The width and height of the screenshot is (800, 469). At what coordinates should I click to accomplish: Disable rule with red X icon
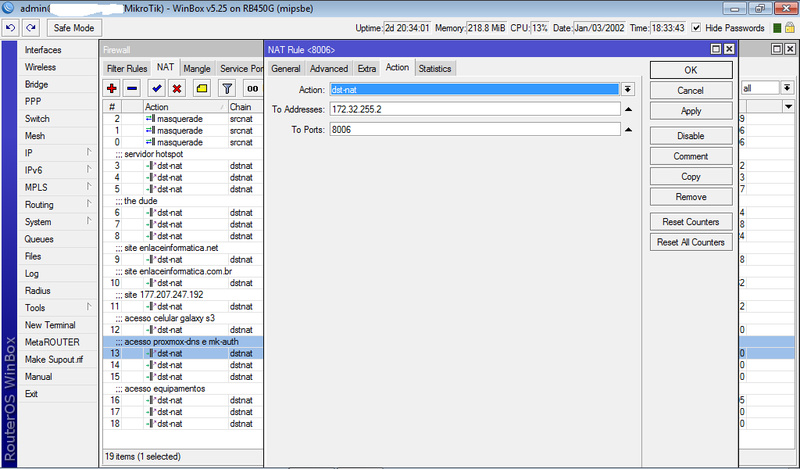(177, 88)
